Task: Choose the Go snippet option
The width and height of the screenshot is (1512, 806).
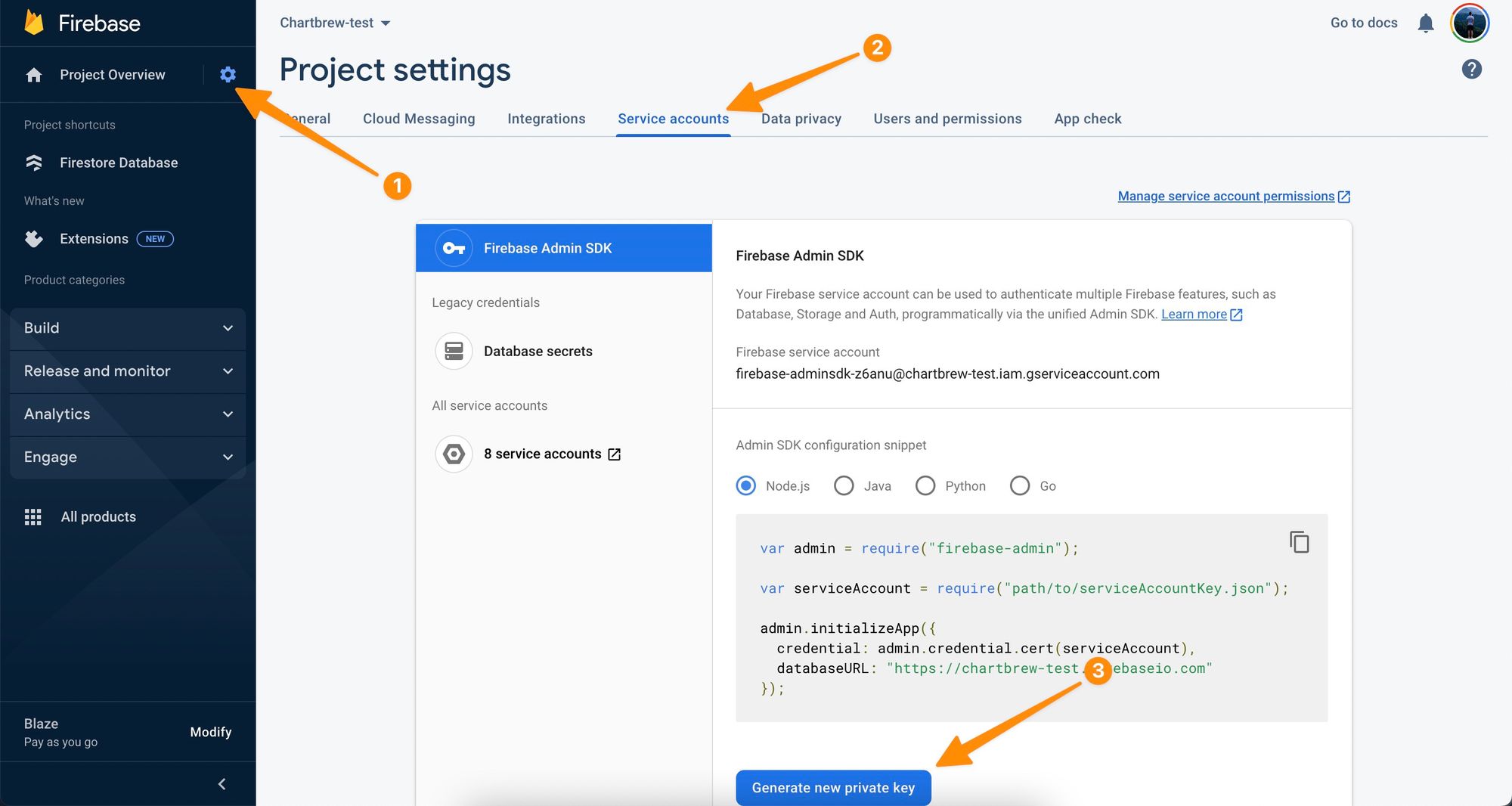Action: (x=1020, y=485)
